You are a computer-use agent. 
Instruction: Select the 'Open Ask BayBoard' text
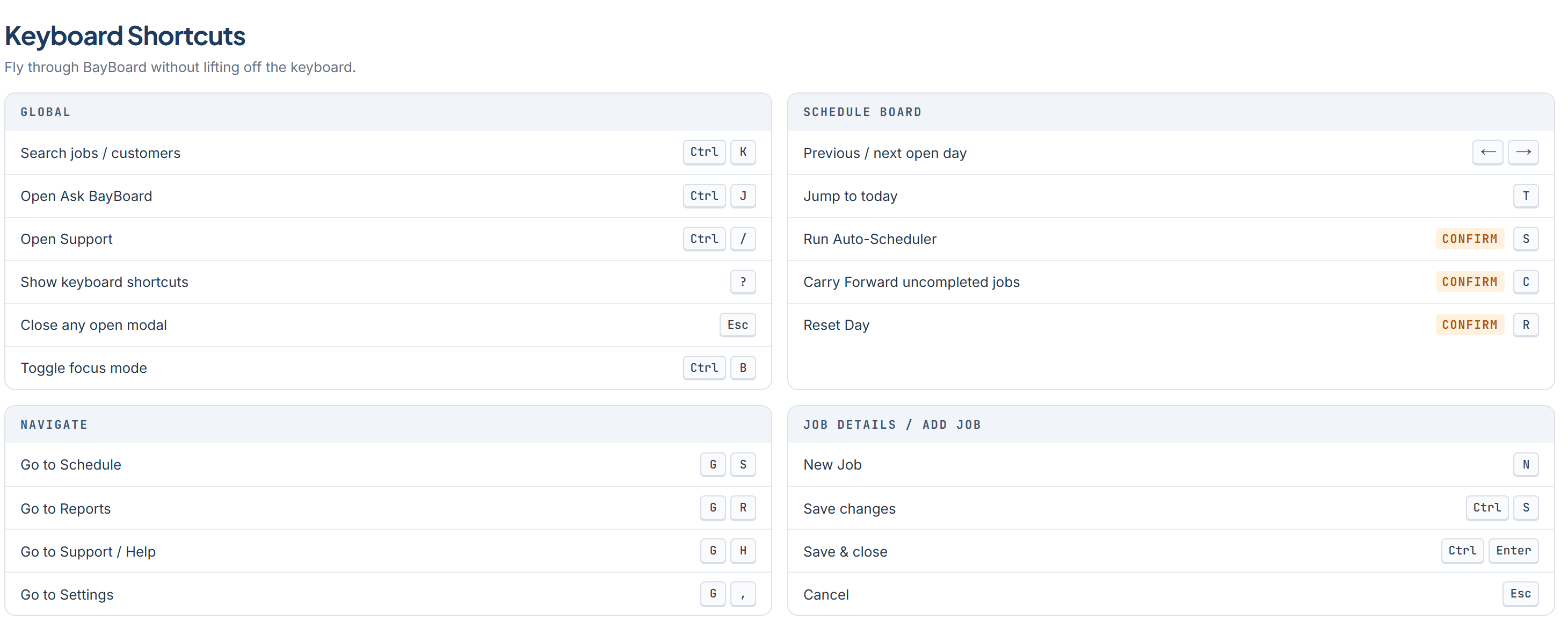point(86,196)
